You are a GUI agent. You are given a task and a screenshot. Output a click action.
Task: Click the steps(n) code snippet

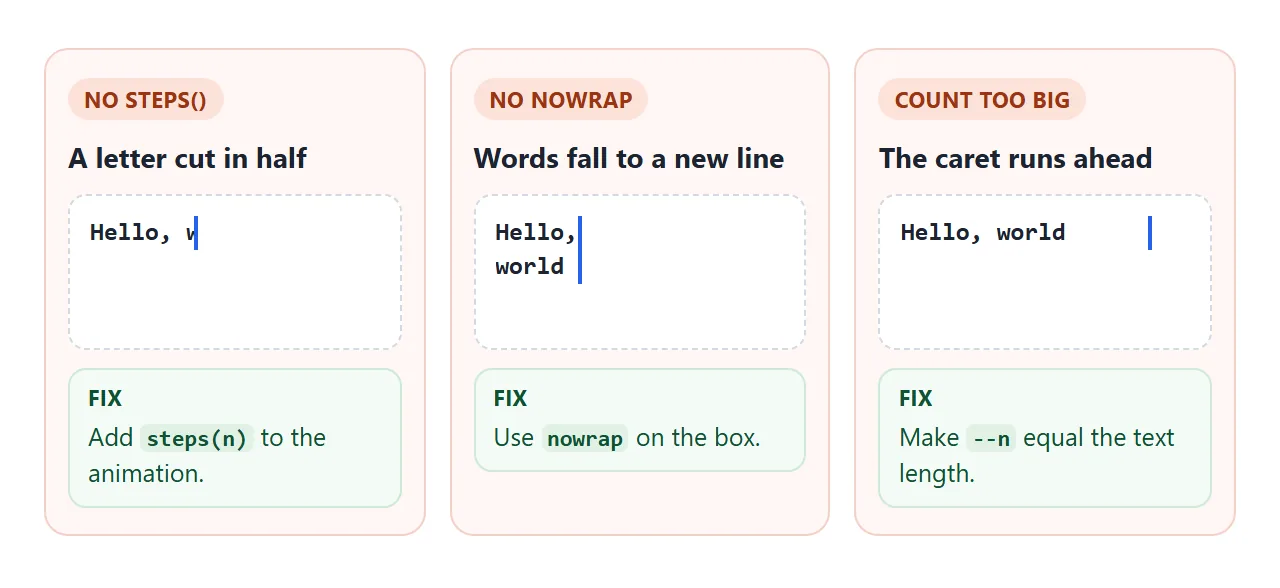pyautogui.click(x=197, y=439)
